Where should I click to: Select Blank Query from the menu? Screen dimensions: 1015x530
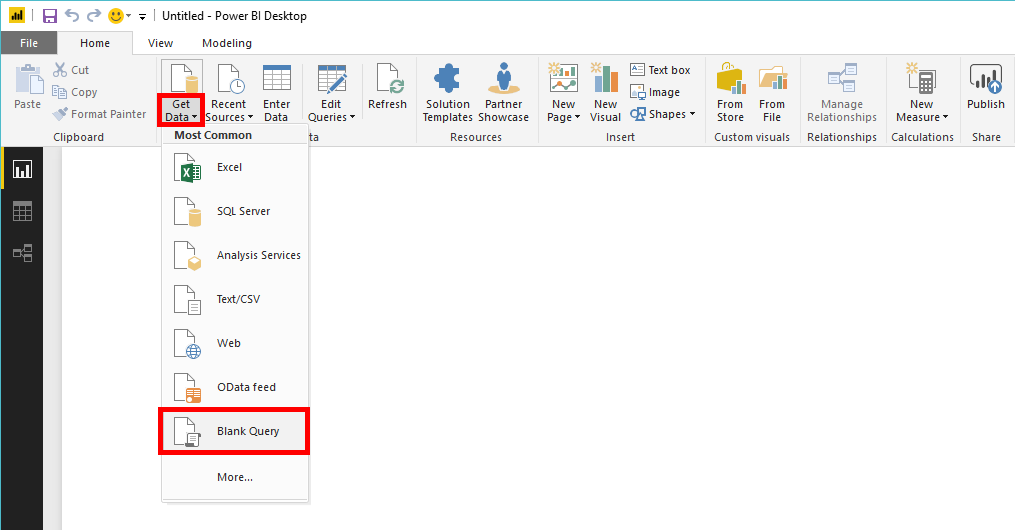click(x=234, y=431)
